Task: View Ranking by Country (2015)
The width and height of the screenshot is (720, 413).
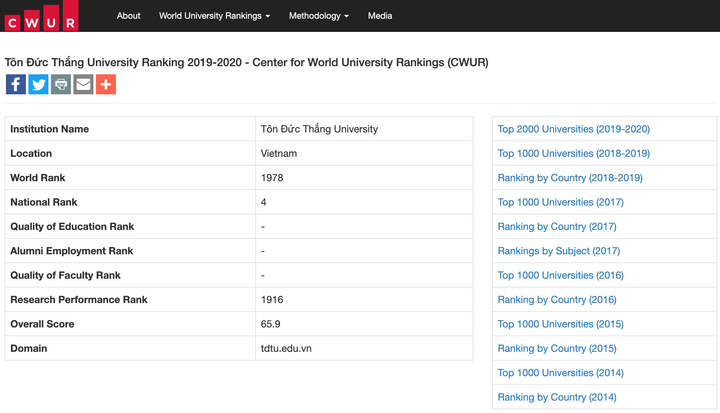Action: (557, 348)
